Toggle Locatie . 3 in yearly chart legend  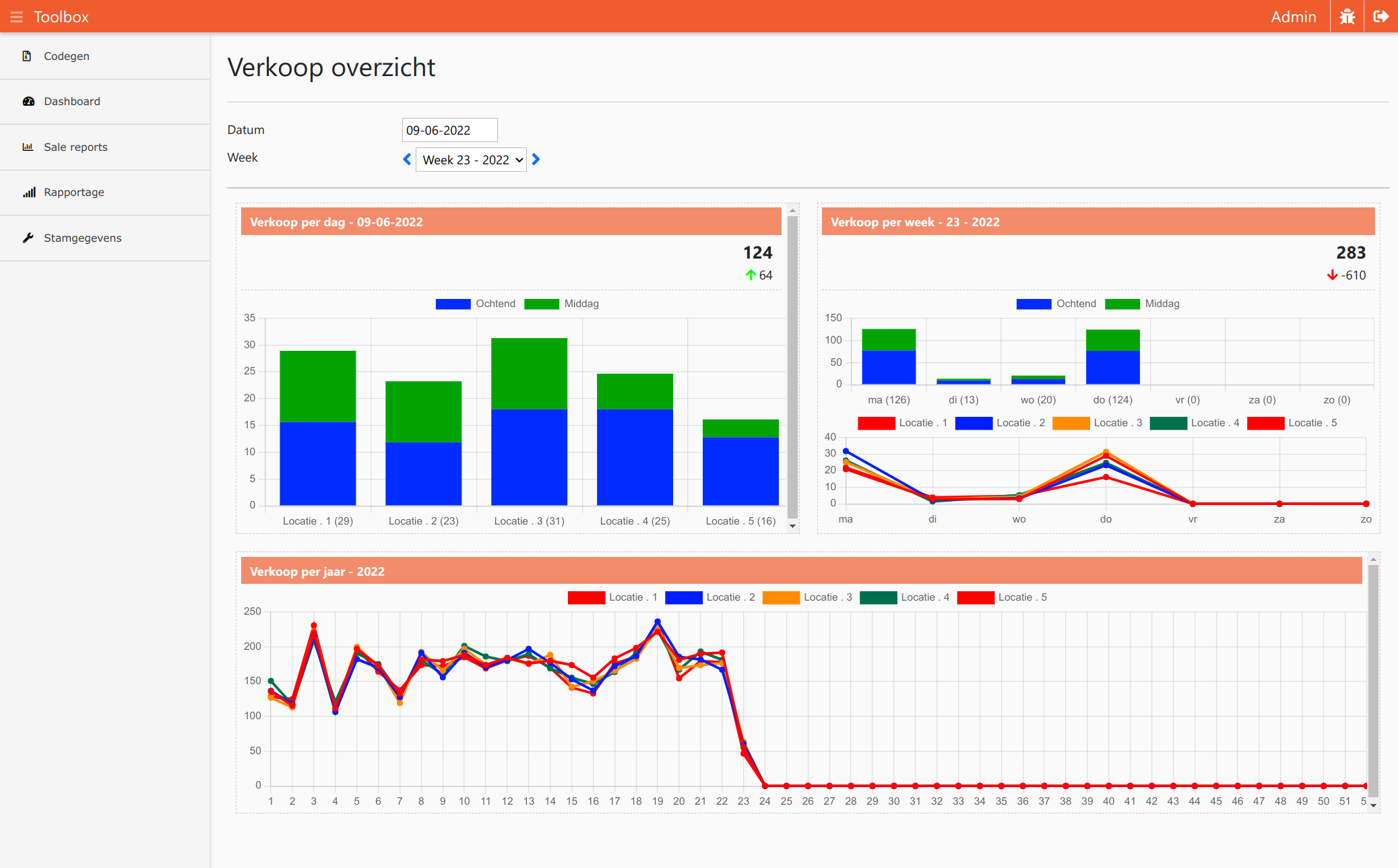[807, 597]
